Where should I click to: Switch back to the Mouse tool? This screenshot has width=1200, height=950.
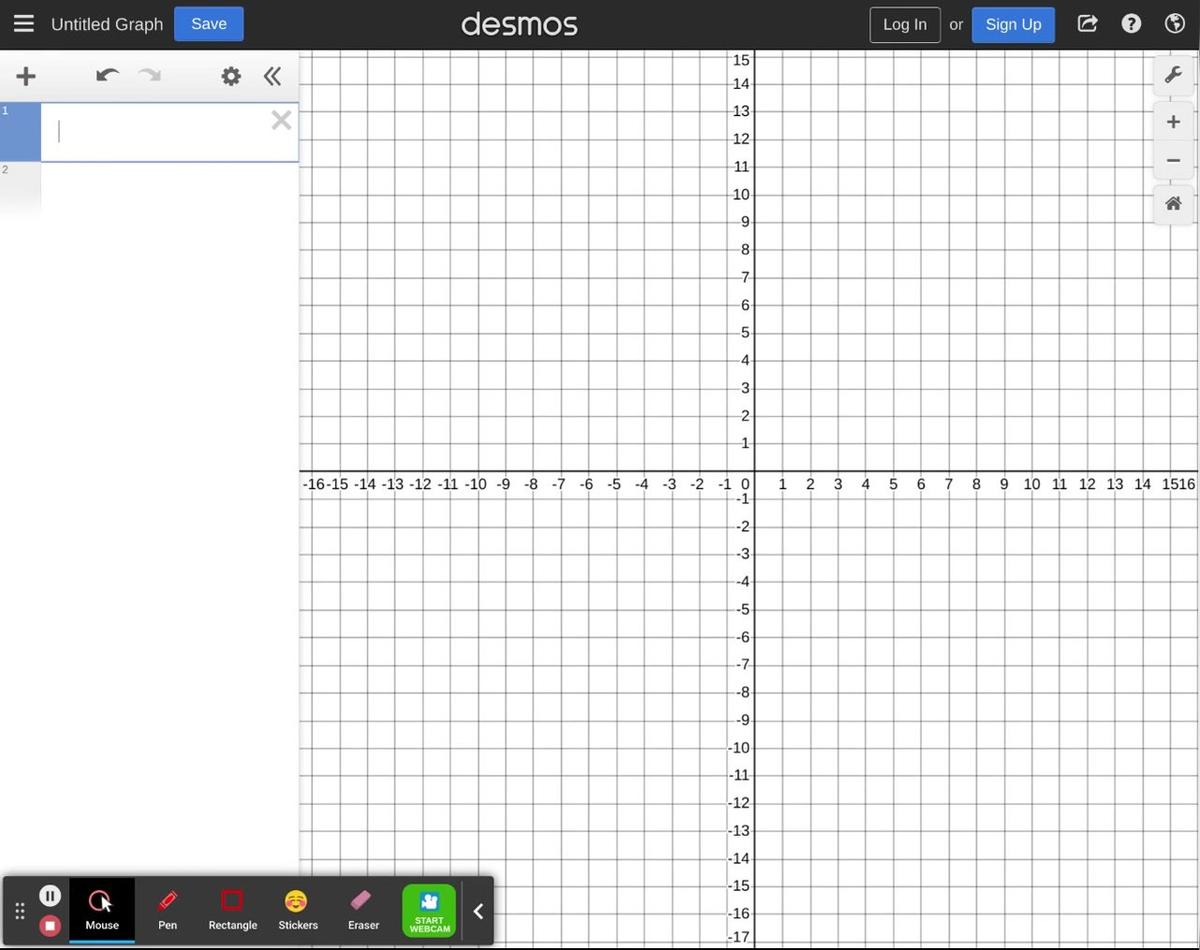pos(101,908)
